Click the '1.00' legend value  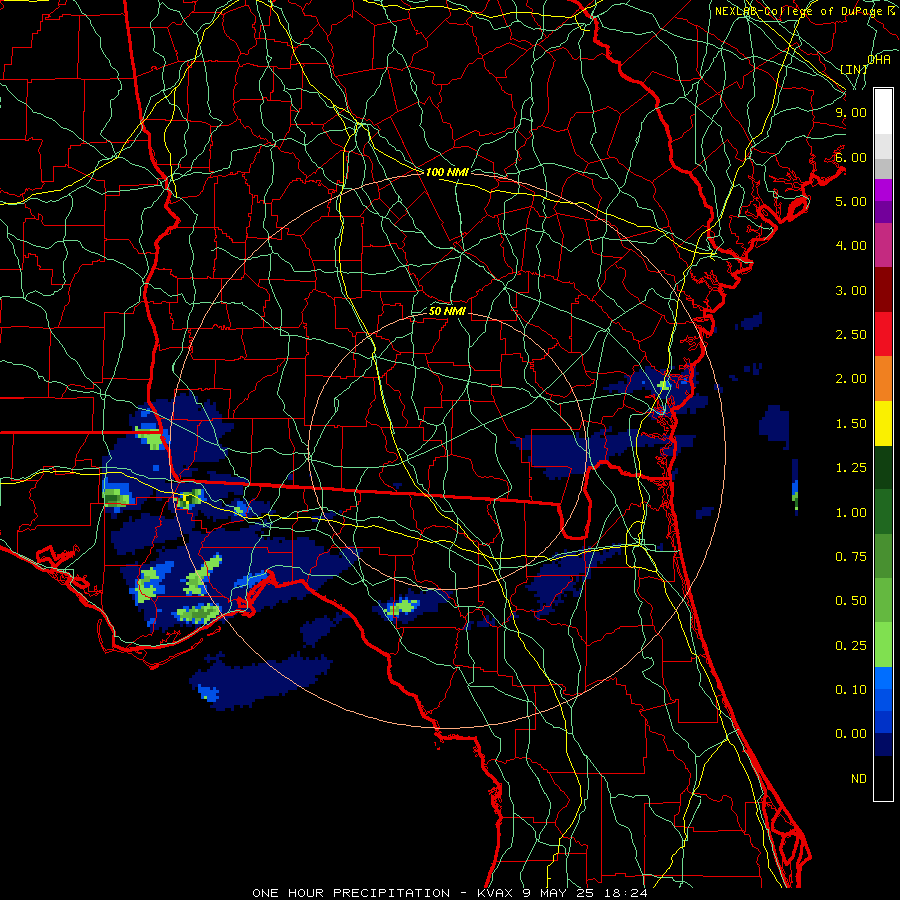point(851,513)
